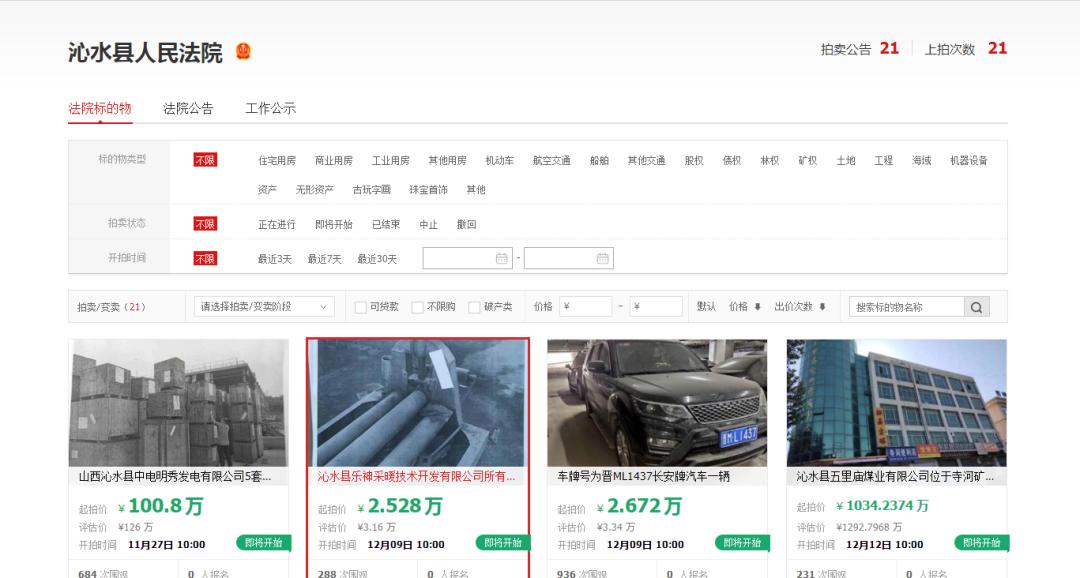The image size is (1080, 578).
Task: Expand the 请选择拍卖/变卖阶段 dropdown
Action: click(x=264, y=307)
